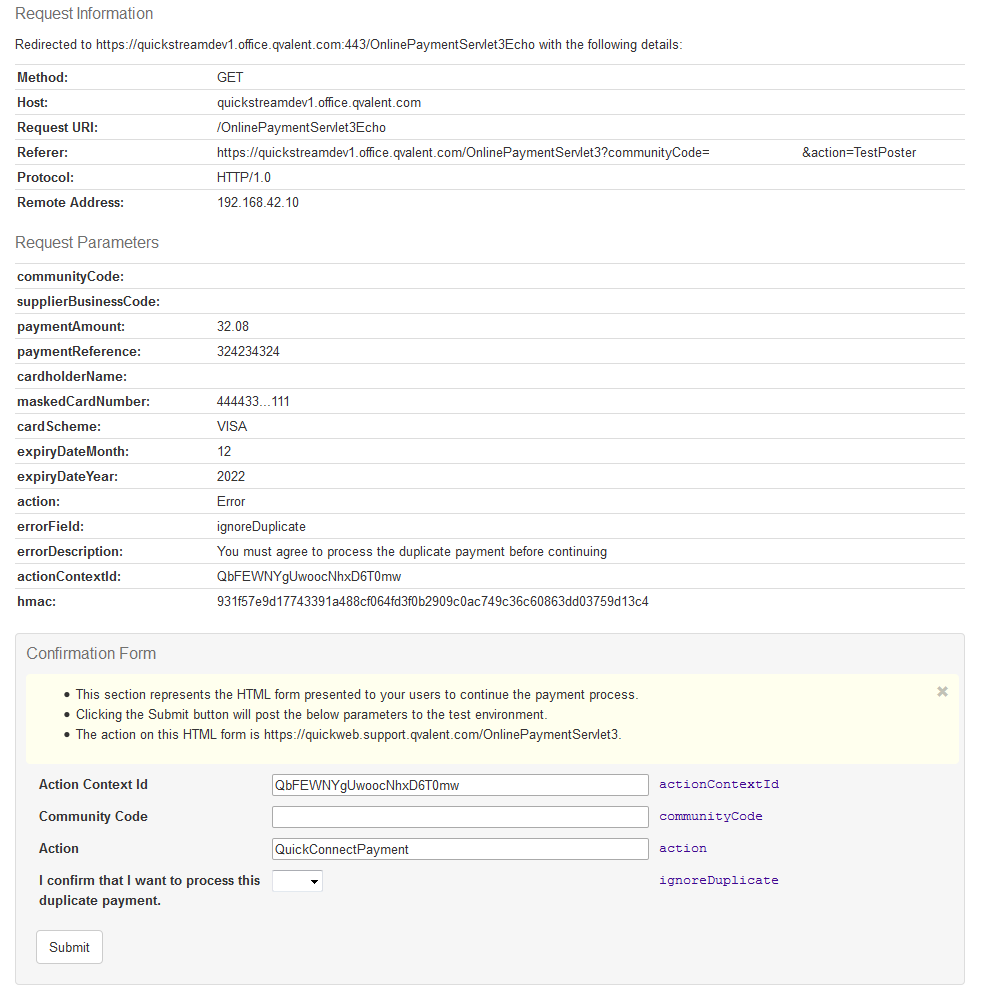
Task: Click the purple ignoreDuplicate field label
Action: [719, 880]
